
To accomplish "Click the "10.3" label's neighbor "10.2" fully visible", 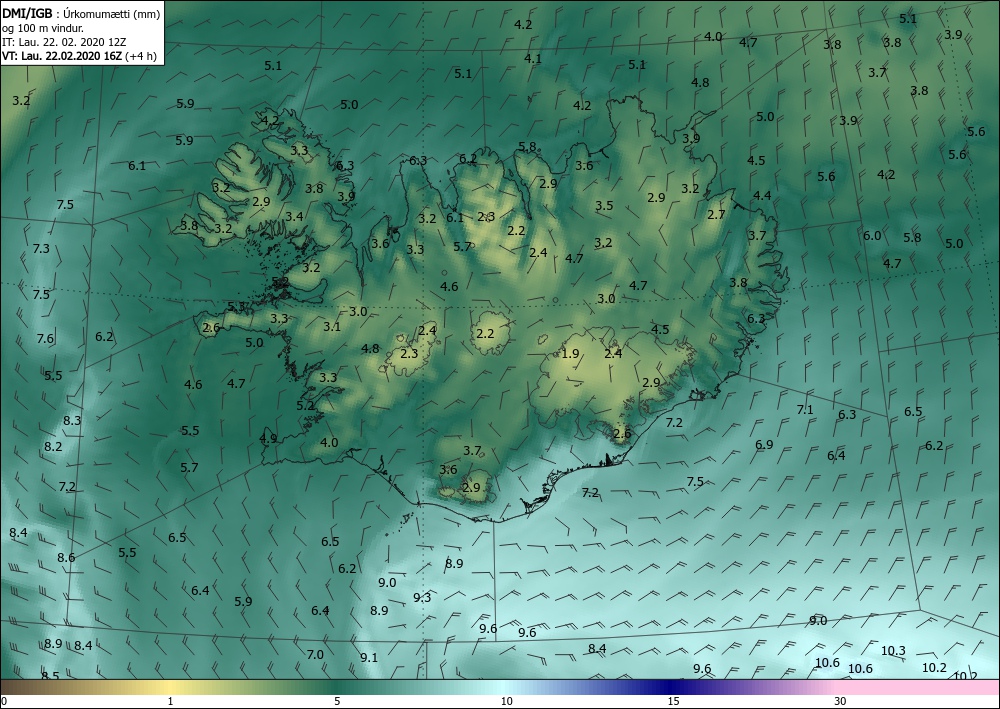I will 934,668.
